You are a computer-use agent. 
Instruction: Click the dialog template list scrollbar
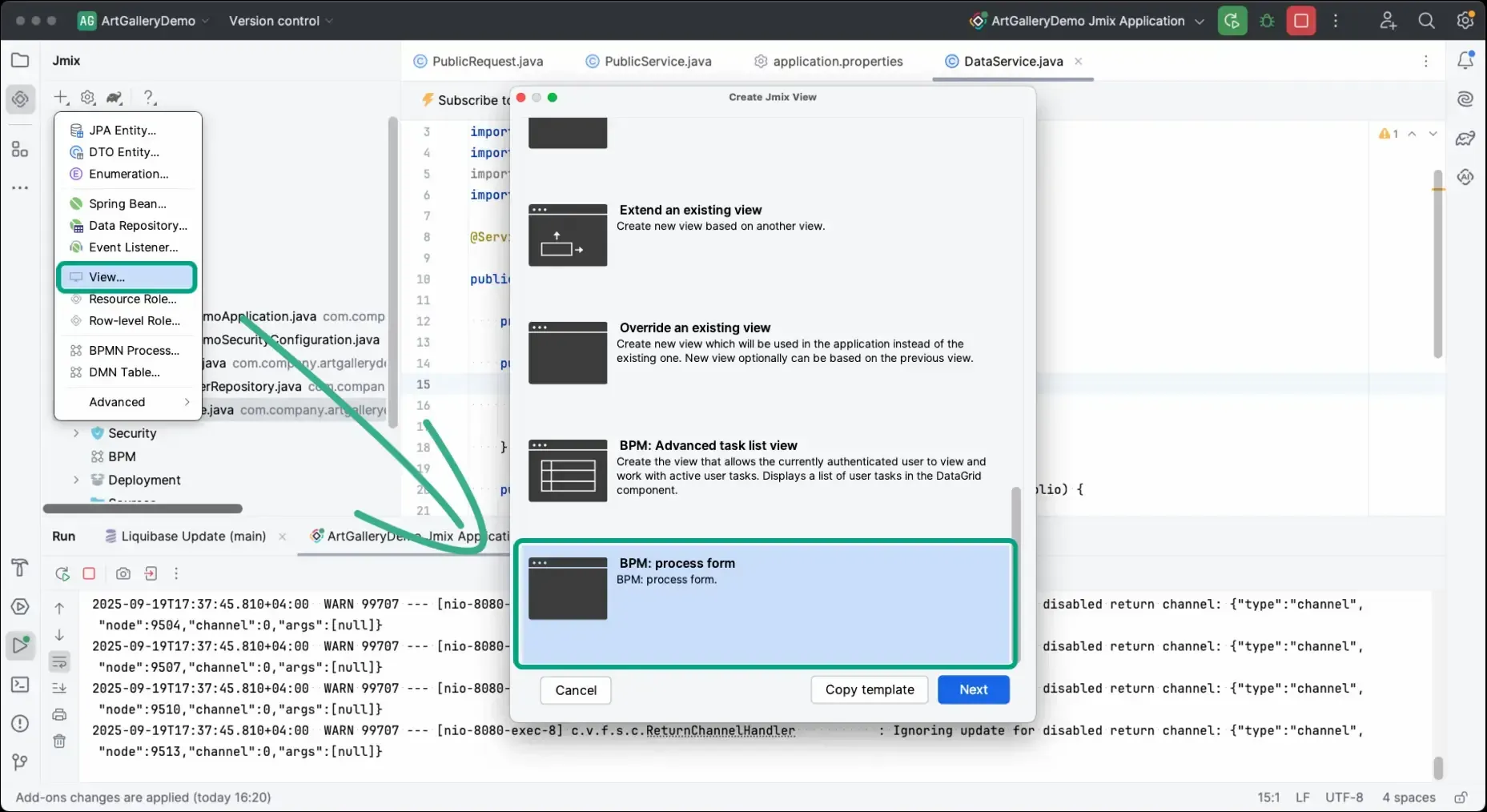coord(1015,513)
